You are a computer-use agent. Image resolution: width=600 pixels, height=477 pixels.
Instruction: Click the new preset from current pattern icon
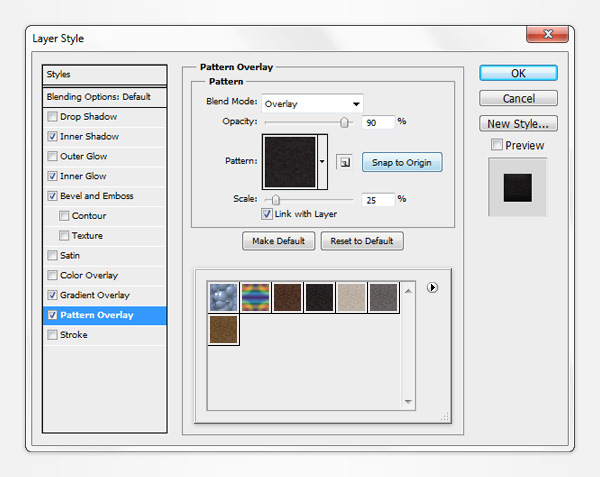343,162
